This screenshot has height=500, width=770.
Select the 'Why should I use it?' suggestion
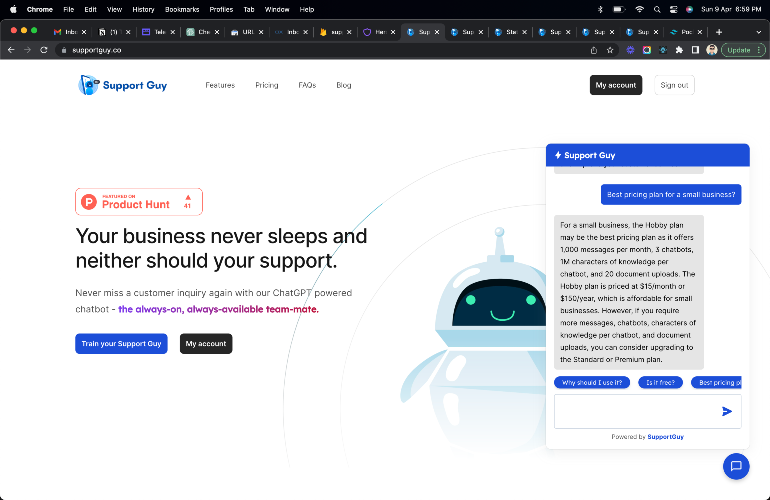point(592,383)
